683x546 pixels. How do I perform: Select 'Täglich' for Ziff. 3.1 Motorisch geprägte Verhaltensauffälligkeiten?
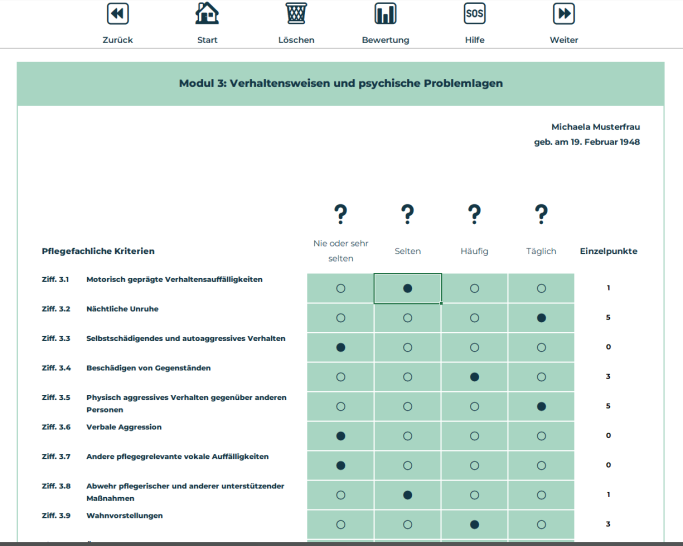(x=541, y=288)
